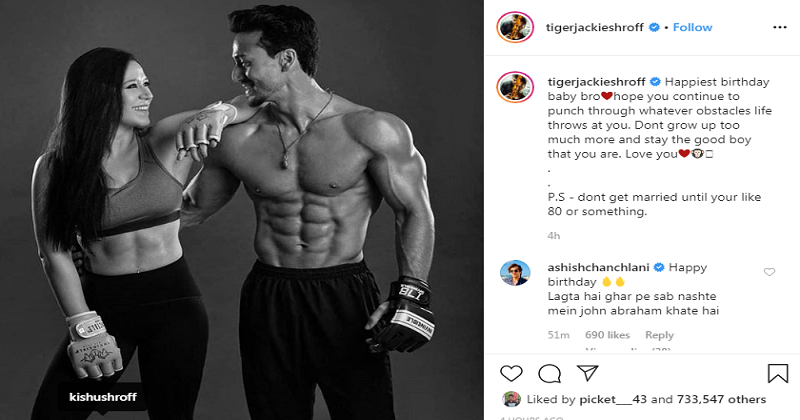The width and height of the screenshot is (800, 420).
Task: View 690 likes on the comment
Action: coord(607,335)
